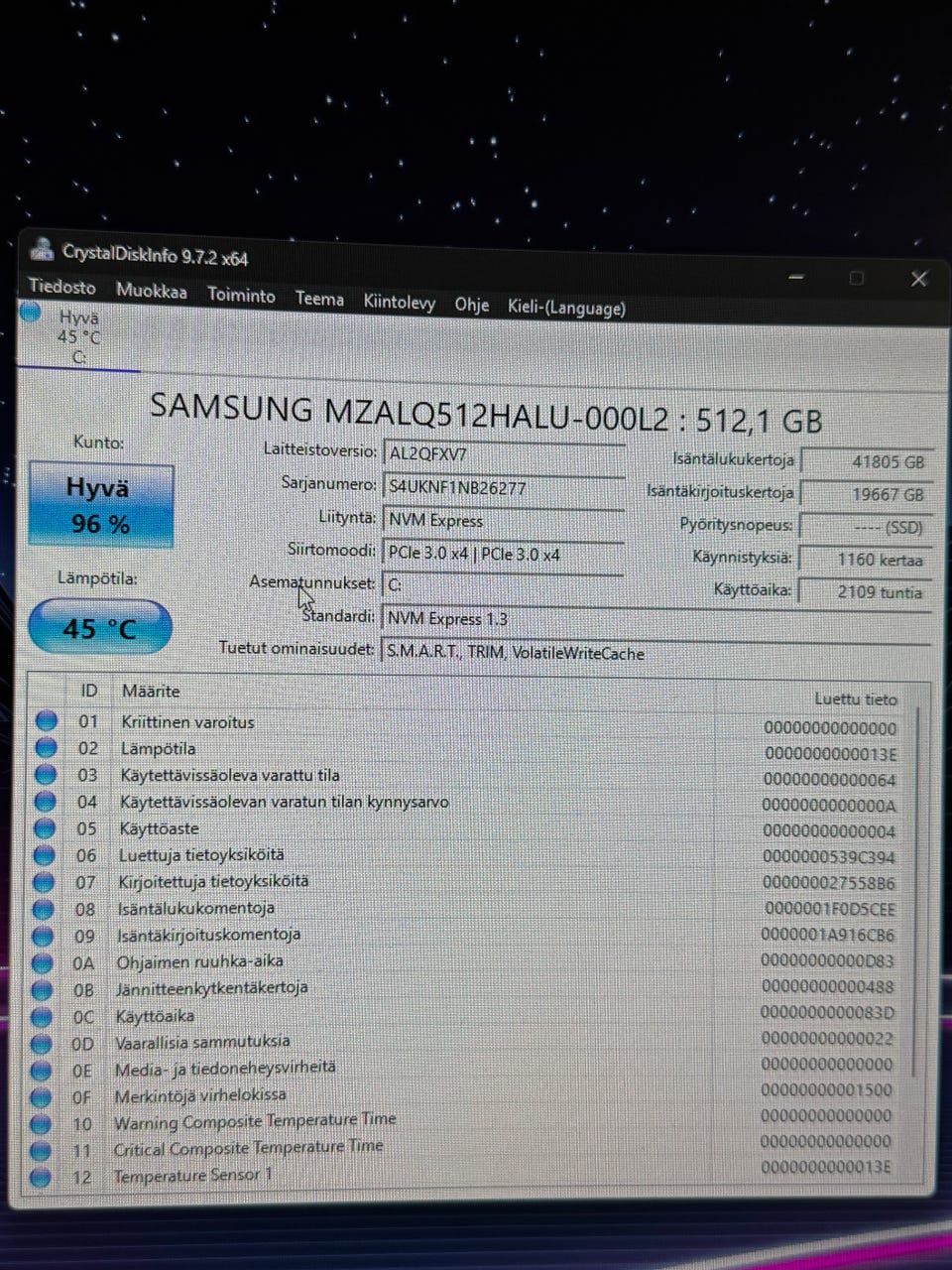The width and height of the screenshot is (952, 1270).
Task: Open the Tiedosto menu
Action: point(62,287)
